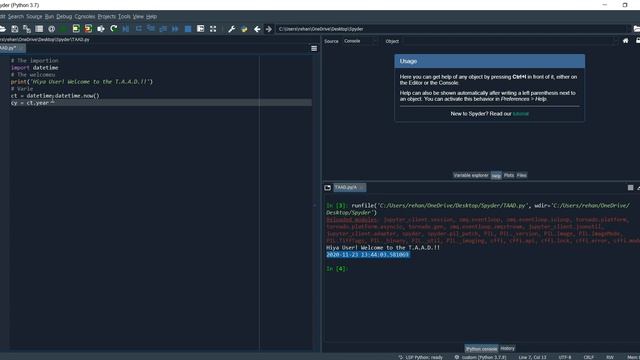Click the Help pane home icon
The width and height of the screenshot is (640, 360).
tap(625, 41)
